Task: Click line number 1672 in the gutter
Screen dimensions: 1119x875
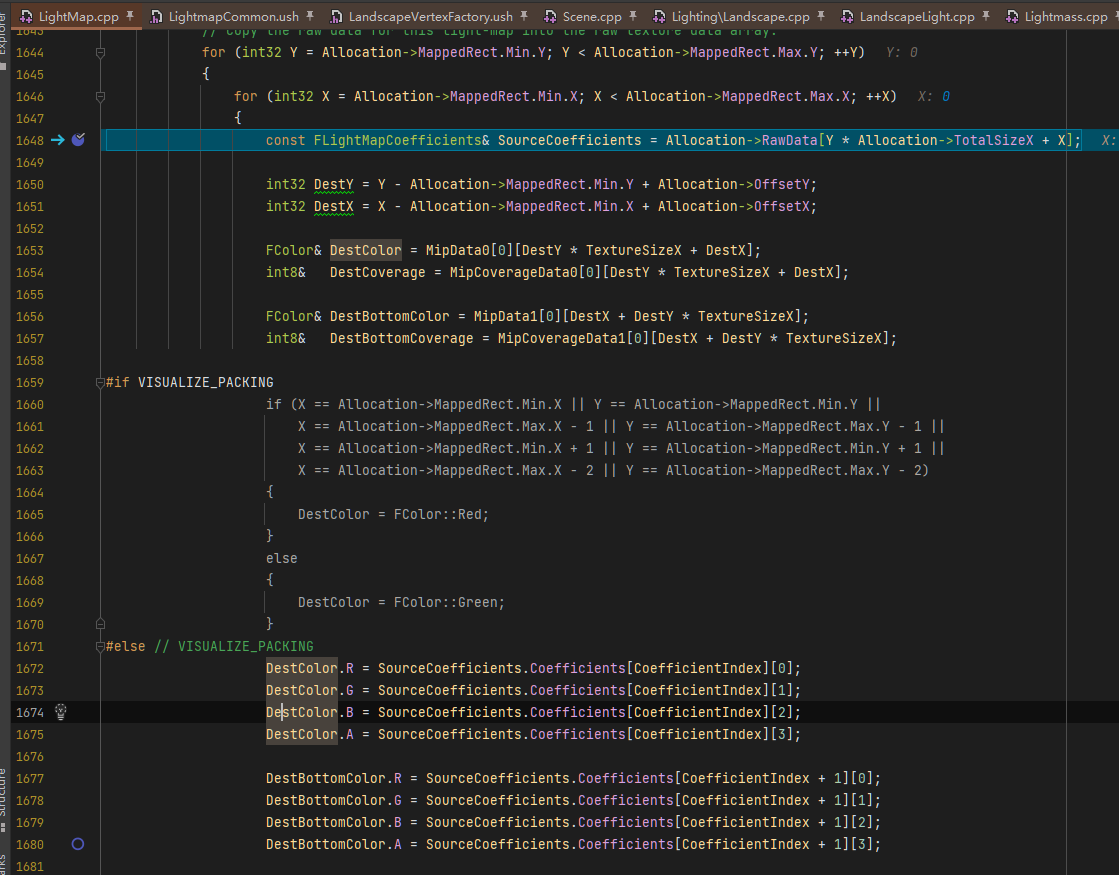Action: point(30,669)
